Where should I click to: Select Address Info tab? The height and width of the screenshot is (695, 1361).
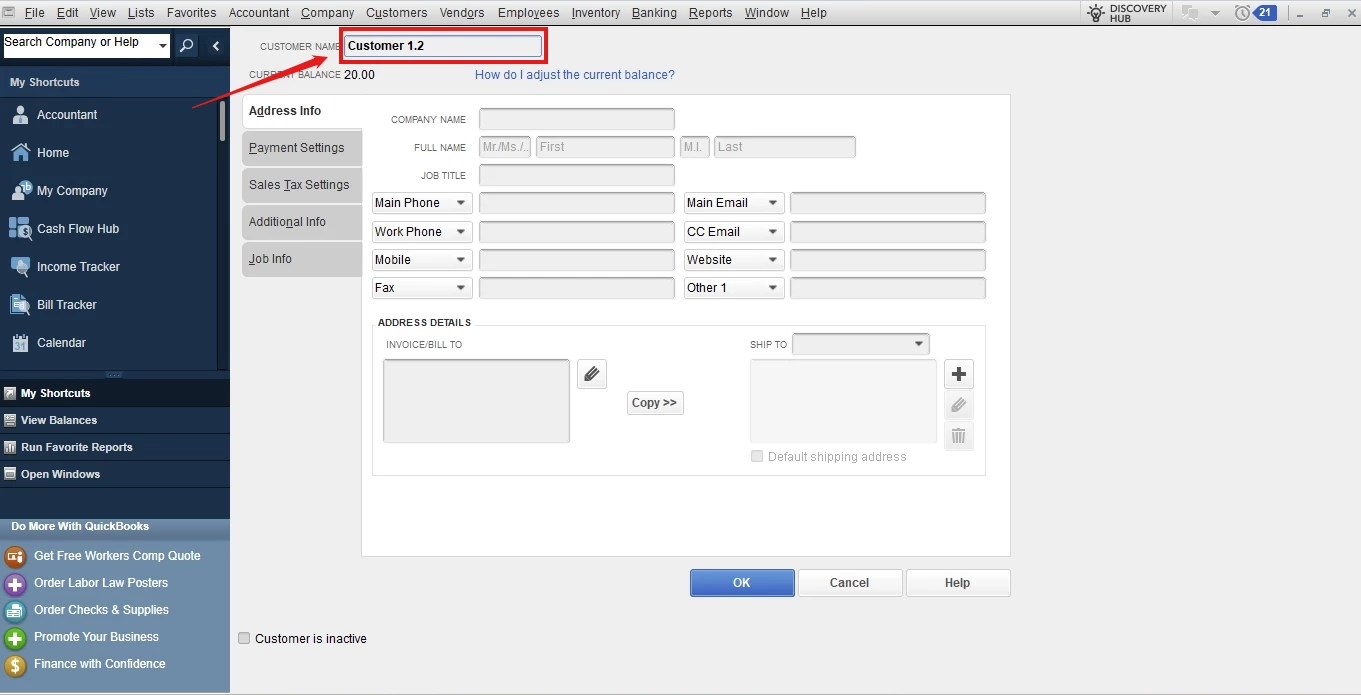[302, 110]
